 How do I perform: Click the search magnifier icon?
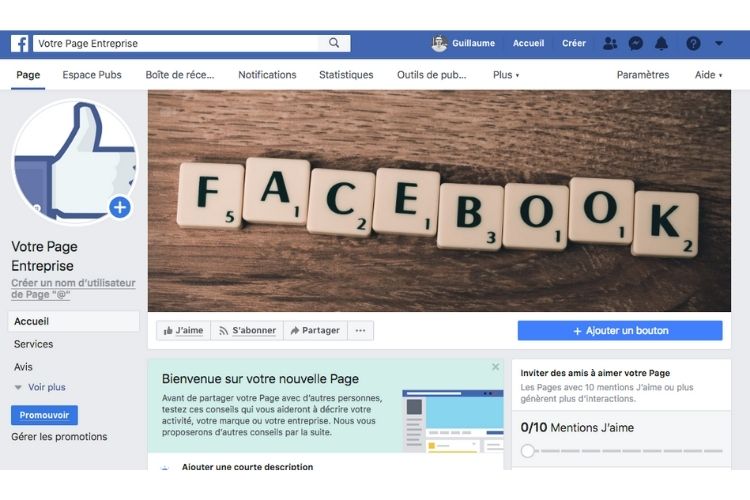[x=334, y=43]
